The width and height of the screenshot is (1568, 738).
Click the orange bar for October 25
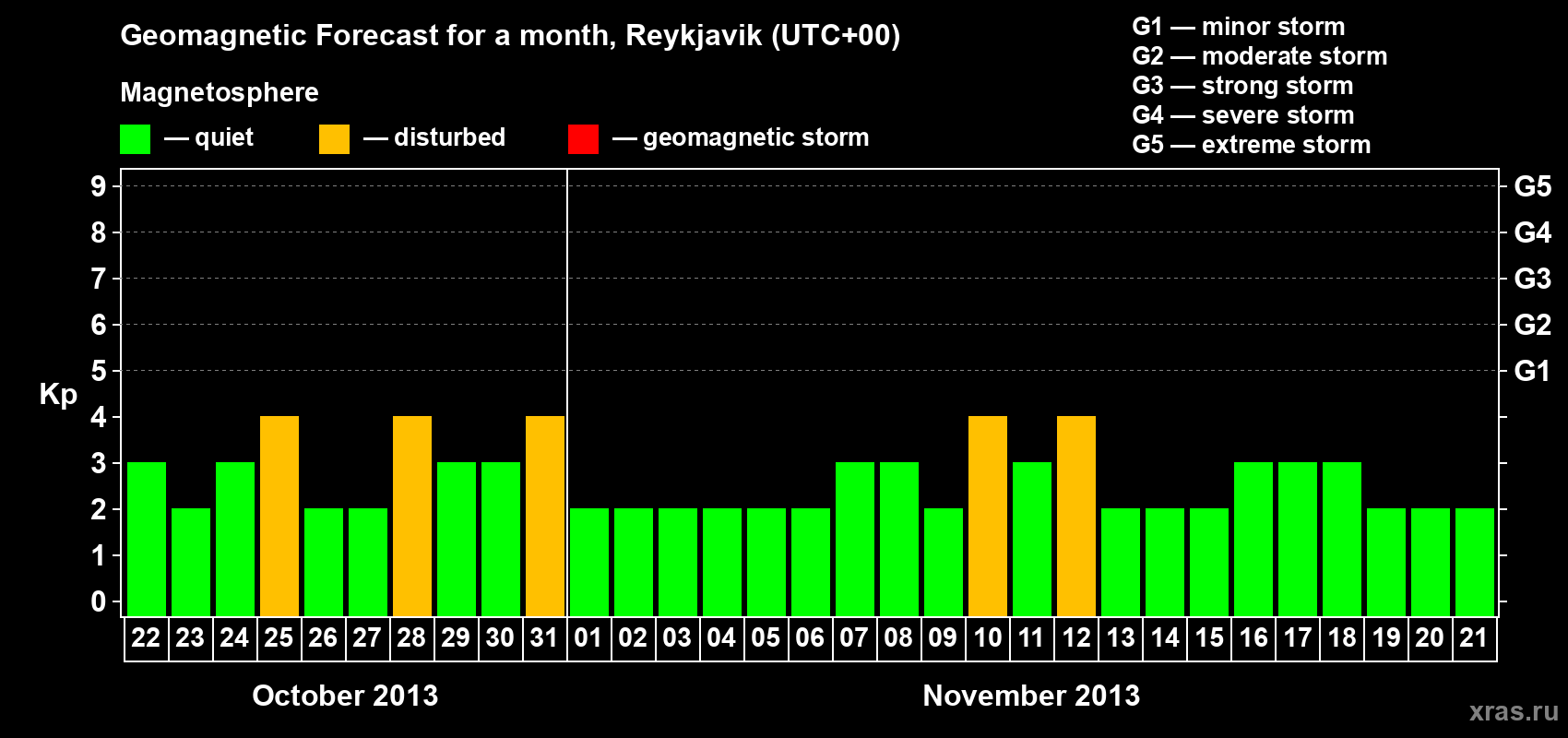click(279, 516)
